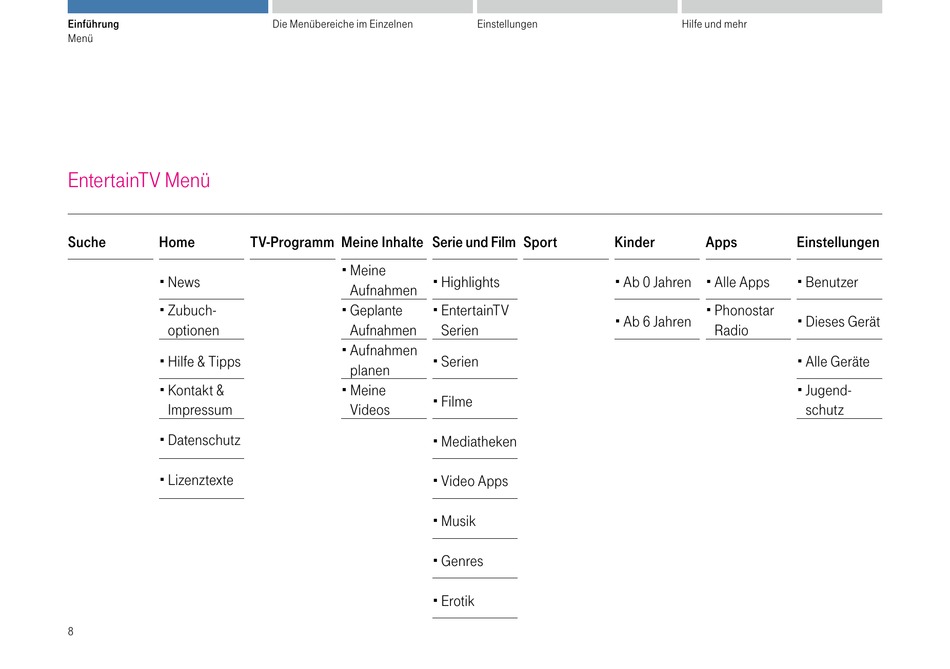Go to Die Menübereiche im Einzelnen tab

pyautogui.click(x=342, y=24)
